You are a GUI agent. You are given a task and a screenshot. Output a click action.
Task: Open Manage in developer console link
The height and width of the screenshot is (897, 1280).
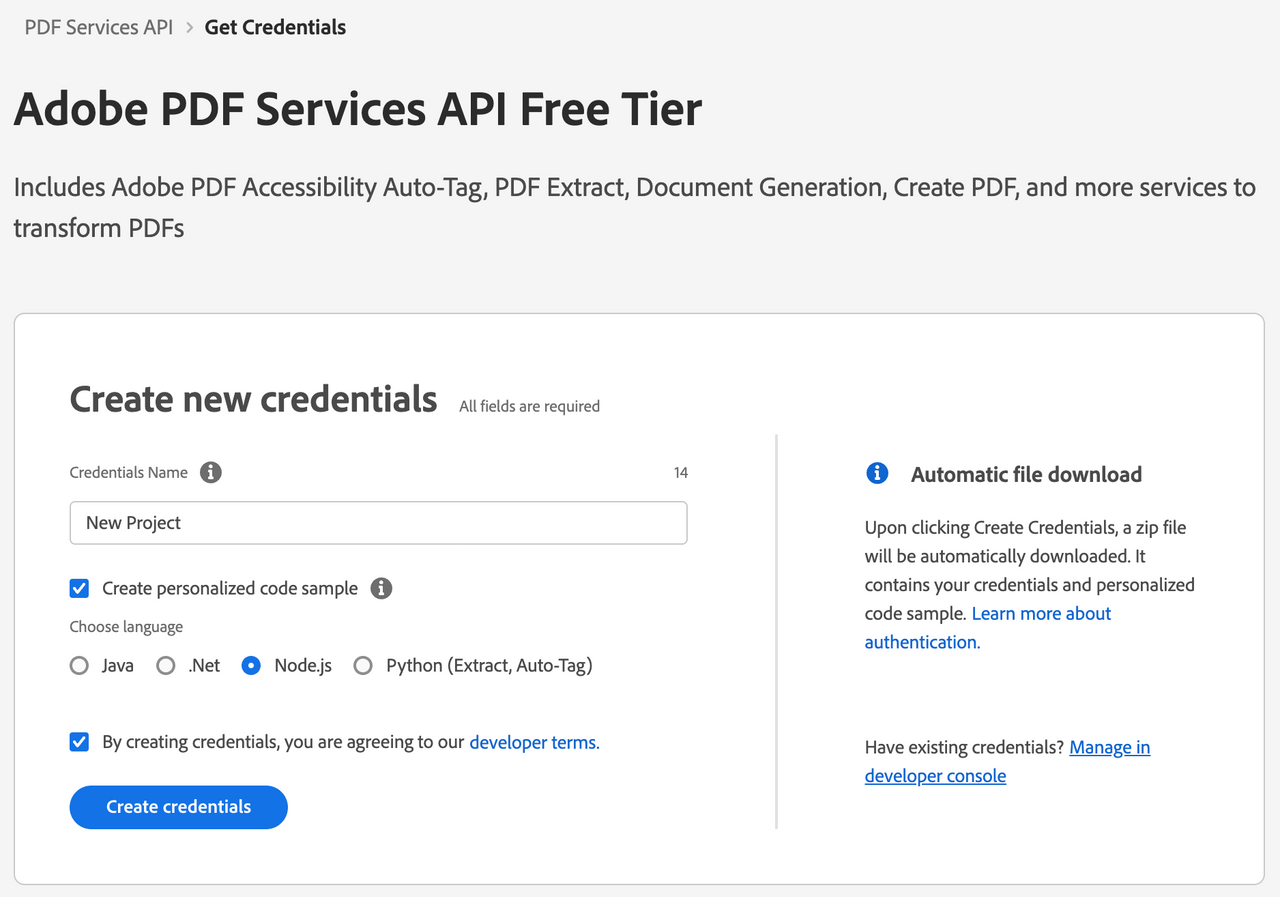(1008, 762)
